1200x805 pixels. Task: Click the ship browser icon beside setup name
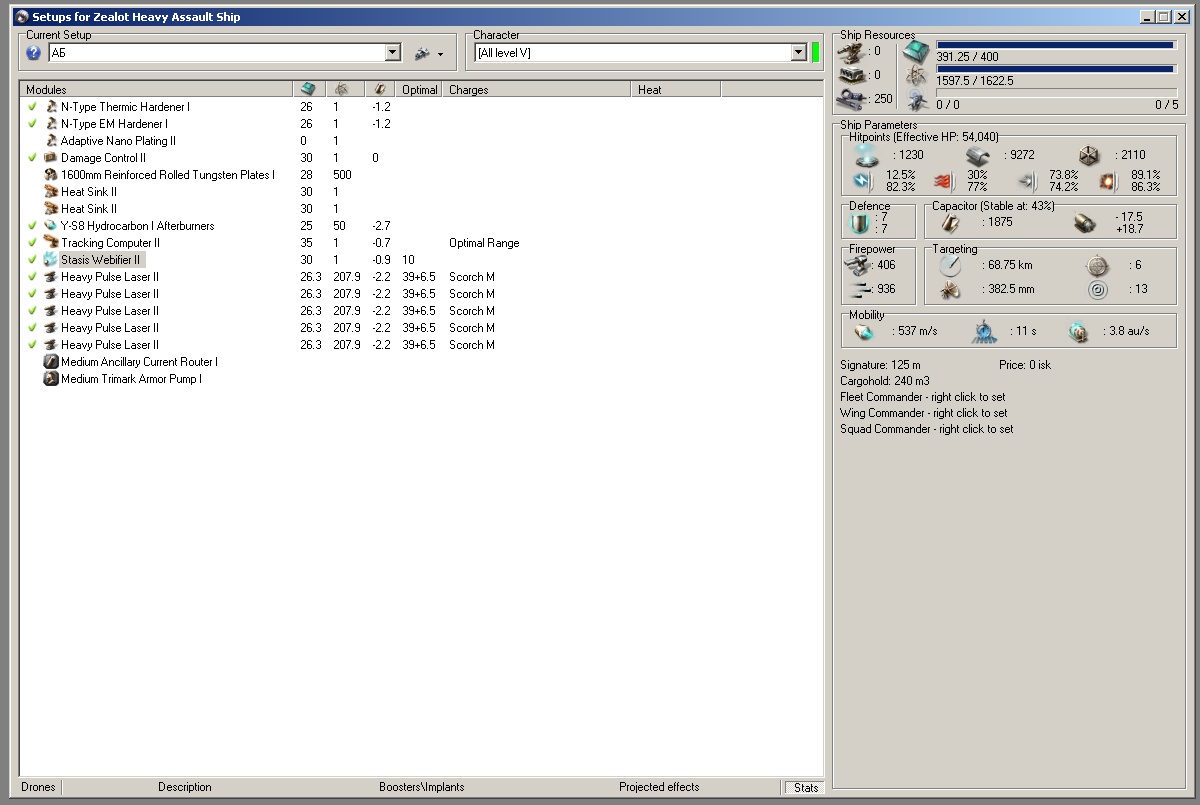tap(422, 53)
